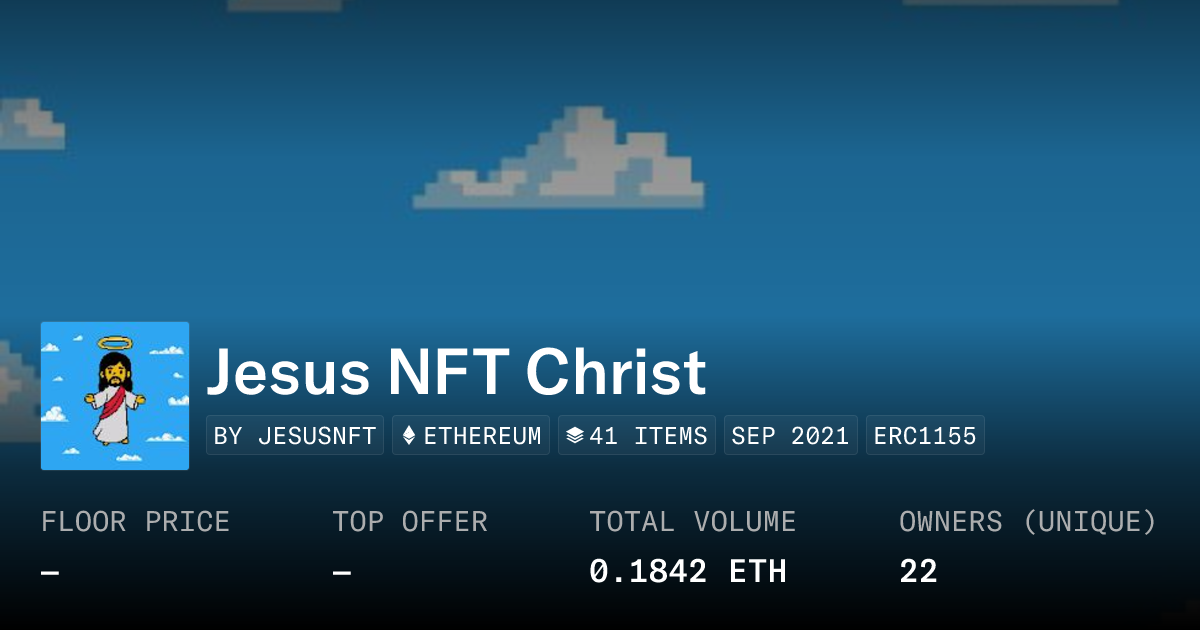Click the SEP 2021 creation date badge
Viewport: 1200px width, 630px height.
pos(790,436)
